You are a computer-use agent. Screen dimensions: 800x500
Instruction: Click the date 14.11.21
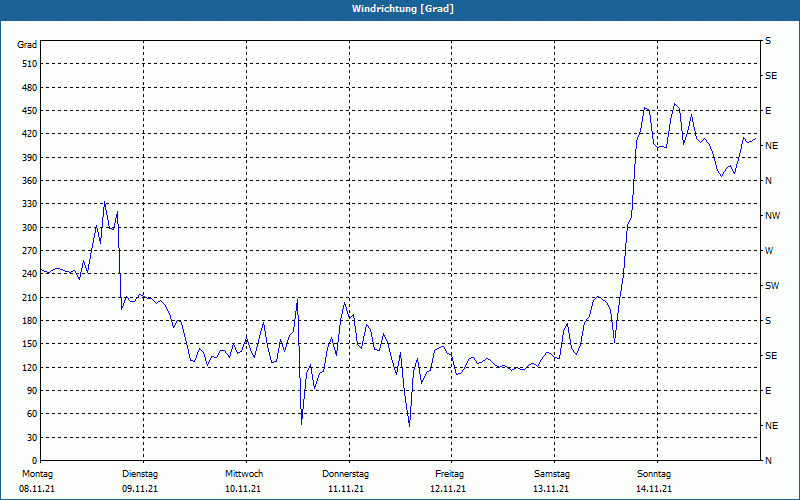[654, 489]
